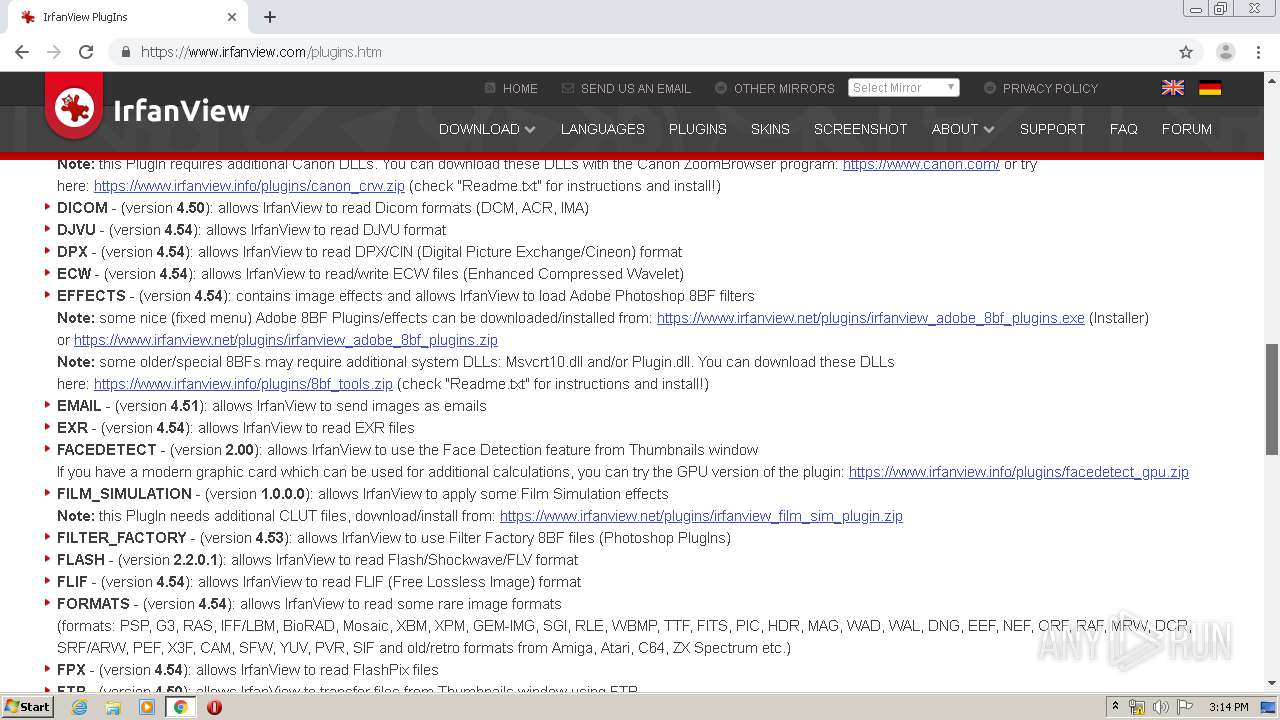Download canon_crw.zip plugin link
This screenshot has height=720, width=1280.
249,186
